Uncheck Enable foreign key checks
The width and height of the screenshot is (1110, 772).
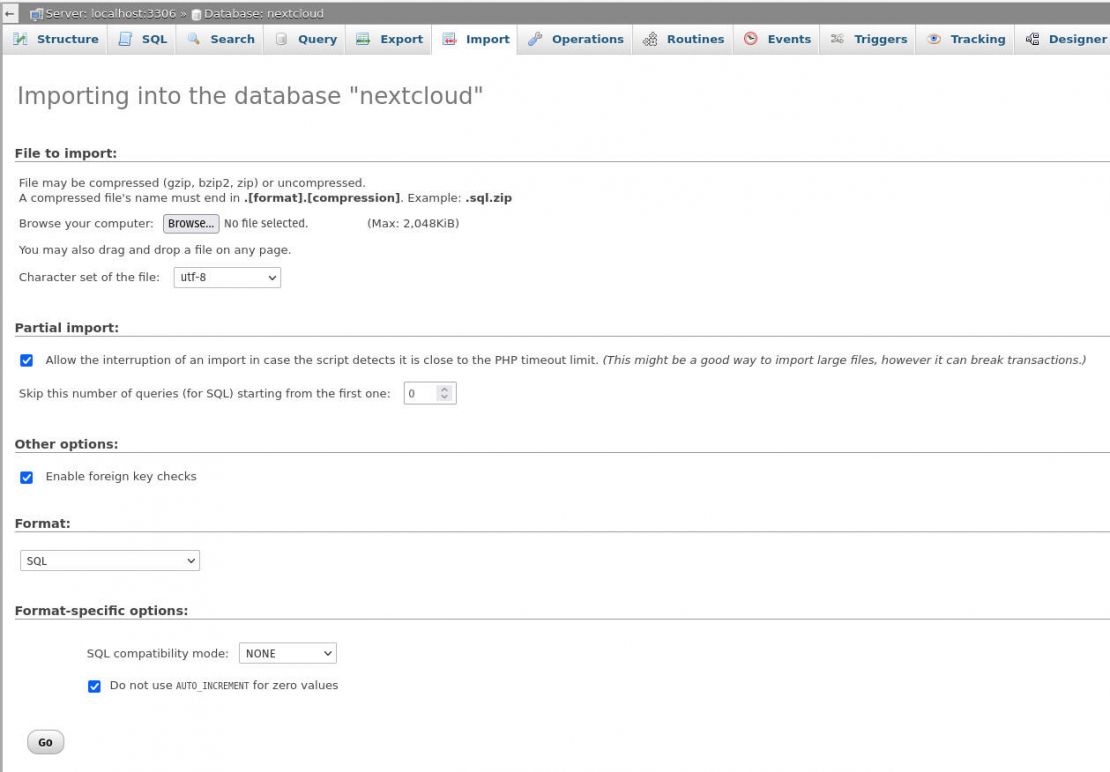click(24, 476)
